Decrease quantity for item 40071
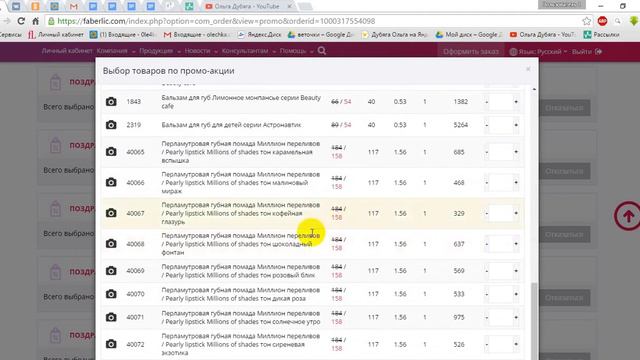The height and width of the screenshot is (360, 640). 487,317
